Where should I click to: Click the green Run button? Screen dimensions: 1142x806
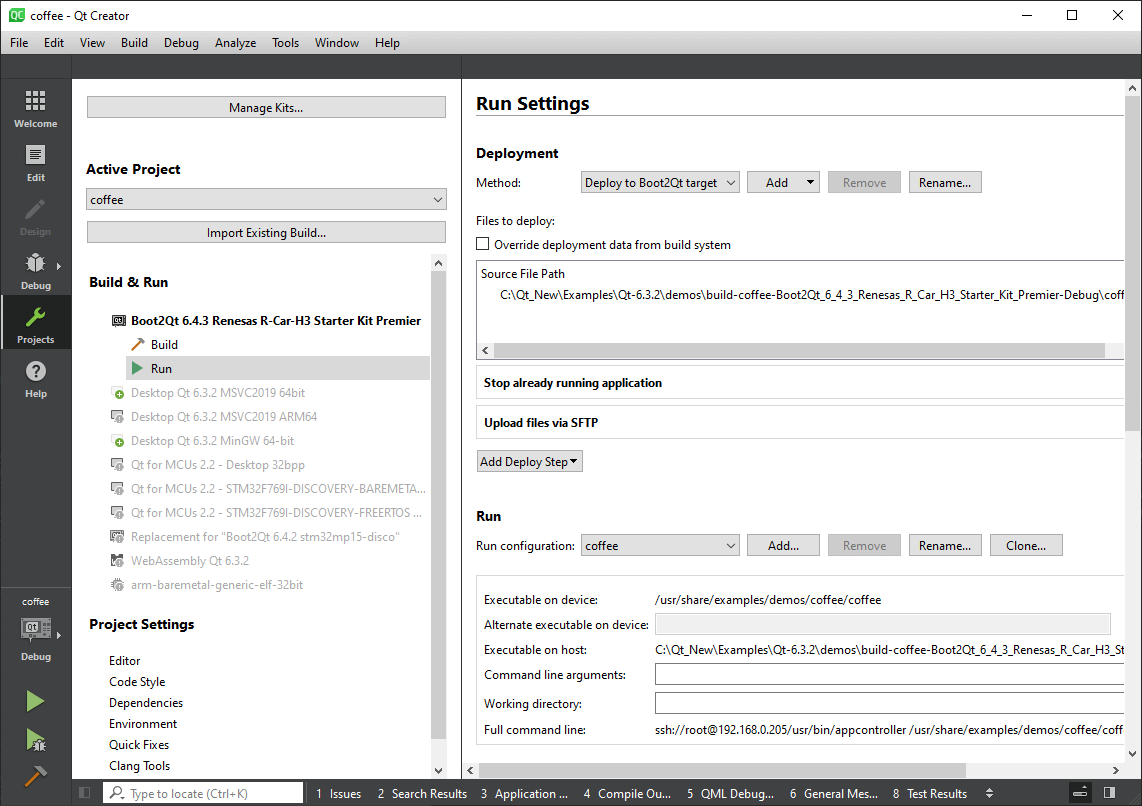35,701
